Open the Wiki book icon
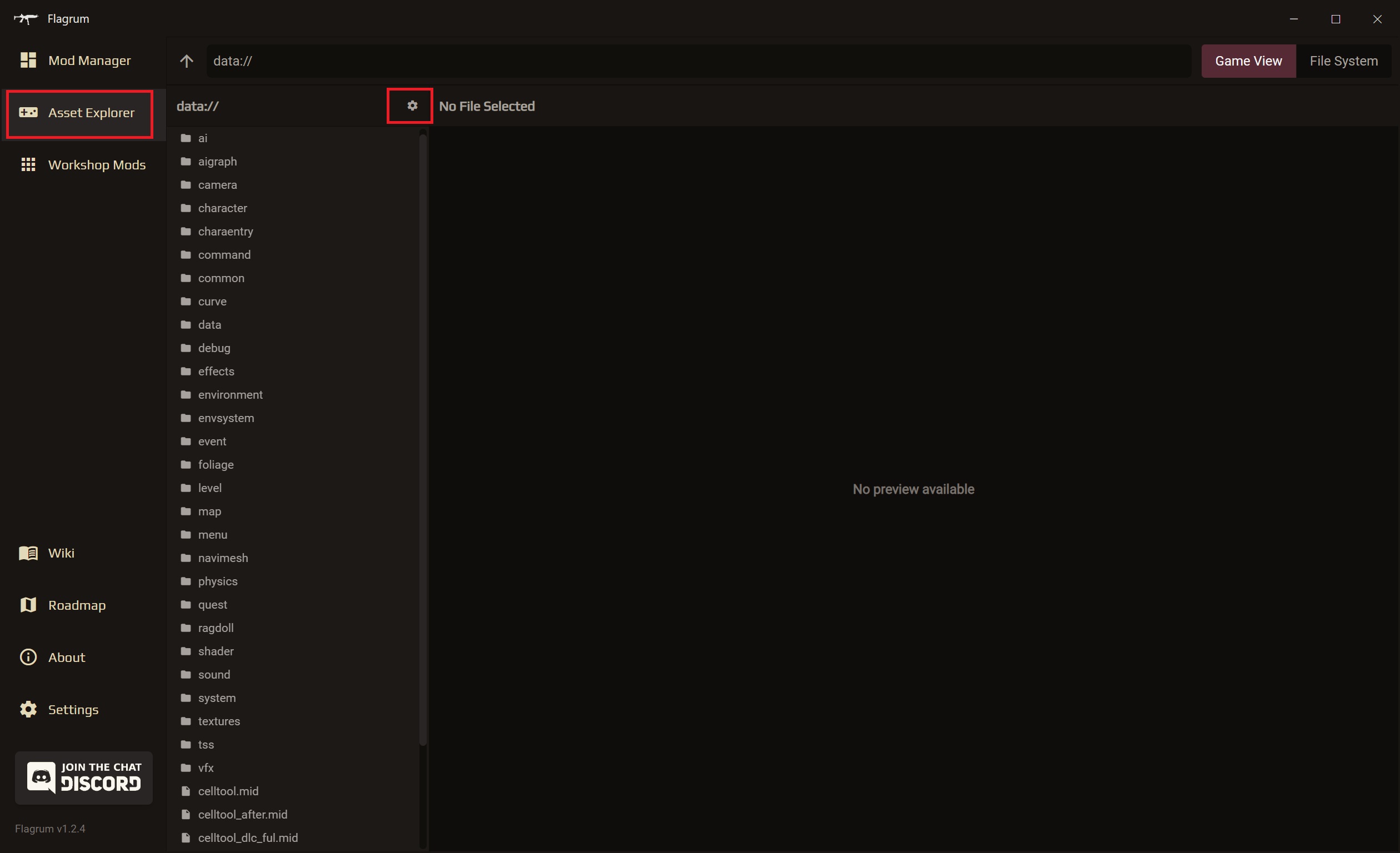This screenshot has width=1400, height=853. click(x=28, y=553)
